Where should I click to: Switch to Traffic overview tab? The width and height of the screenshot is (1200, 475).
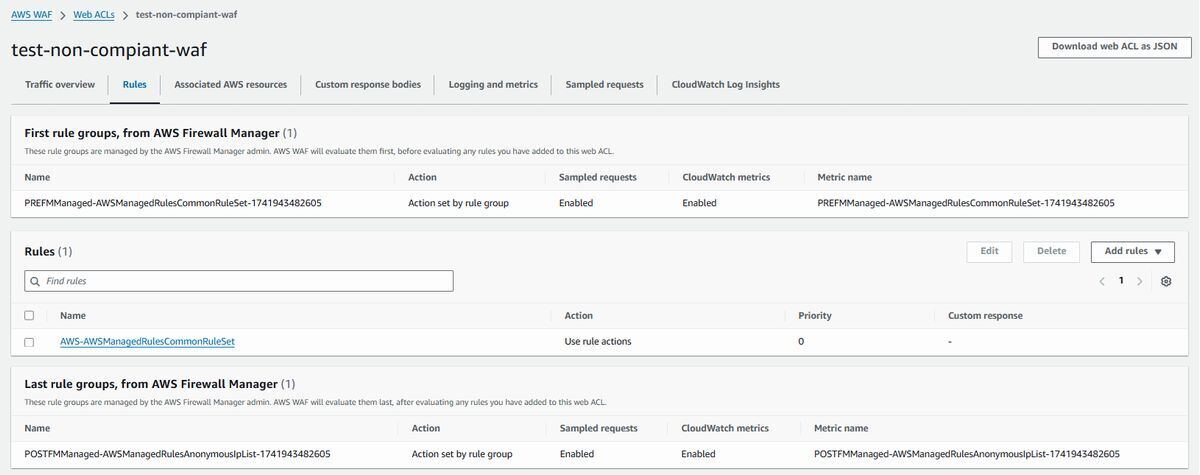point(60,85)
